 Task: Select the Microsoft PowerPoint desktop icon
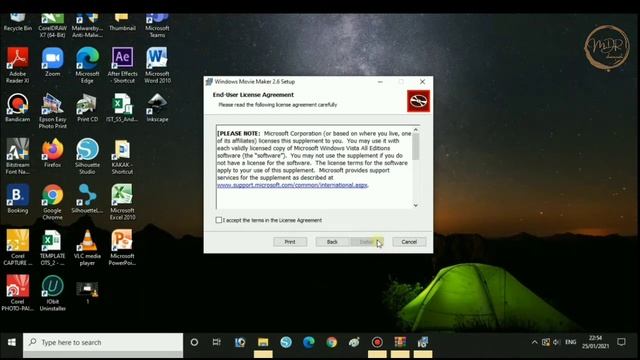tap(122, 247)
